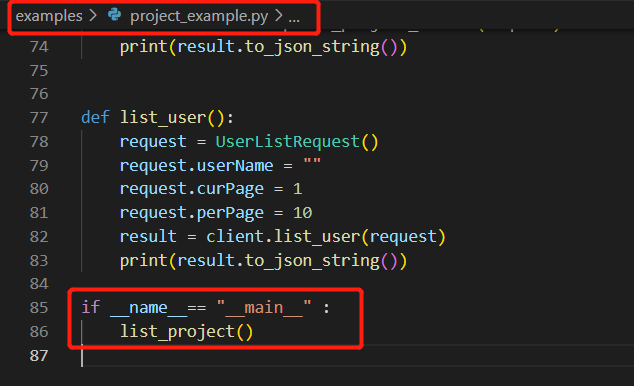Click UserListRequest class name on line 78
Viewport: 634px width, 386px height.
click(x=287, y=141)
